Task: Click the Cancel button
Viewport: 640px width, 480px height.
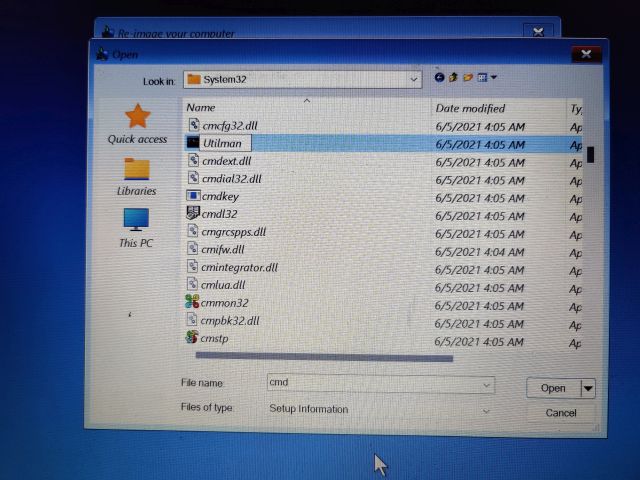Action: point(561,413)
